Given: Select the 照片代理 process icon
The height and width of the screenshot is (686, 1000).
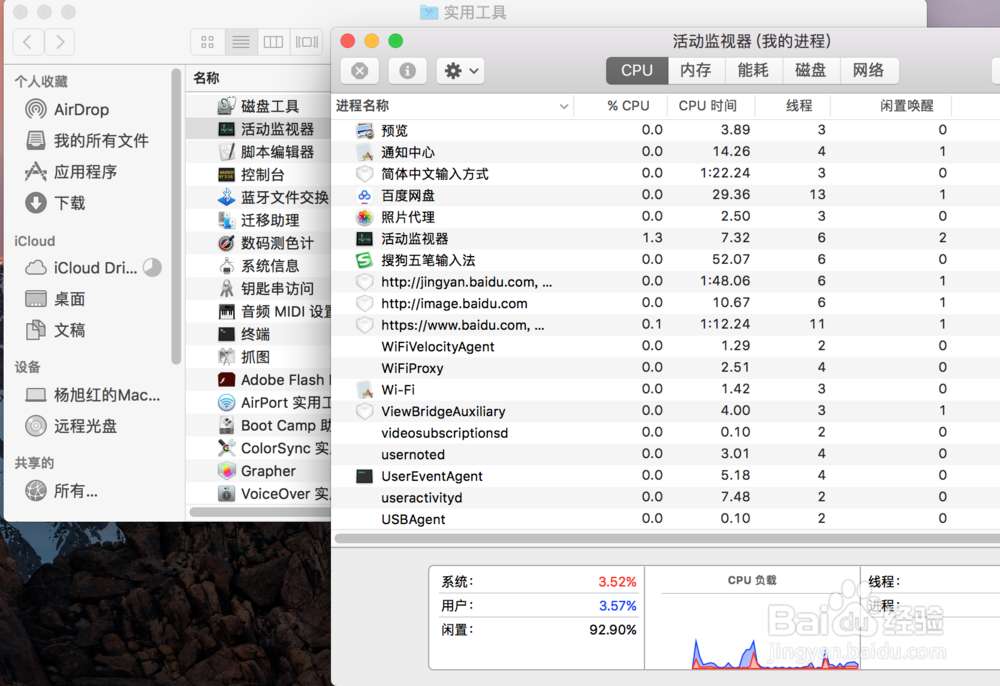Looking at the screenshot, I should coord(365,217).
